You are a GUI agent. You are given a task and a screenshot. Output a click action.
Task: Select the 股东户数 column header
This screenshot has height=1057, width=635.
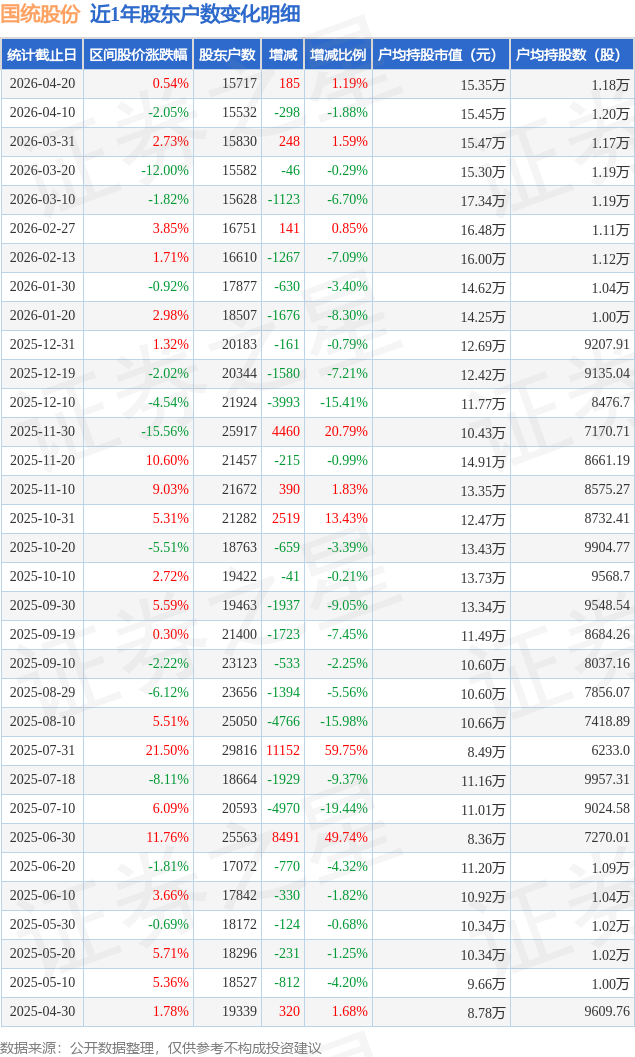point(227,55)
